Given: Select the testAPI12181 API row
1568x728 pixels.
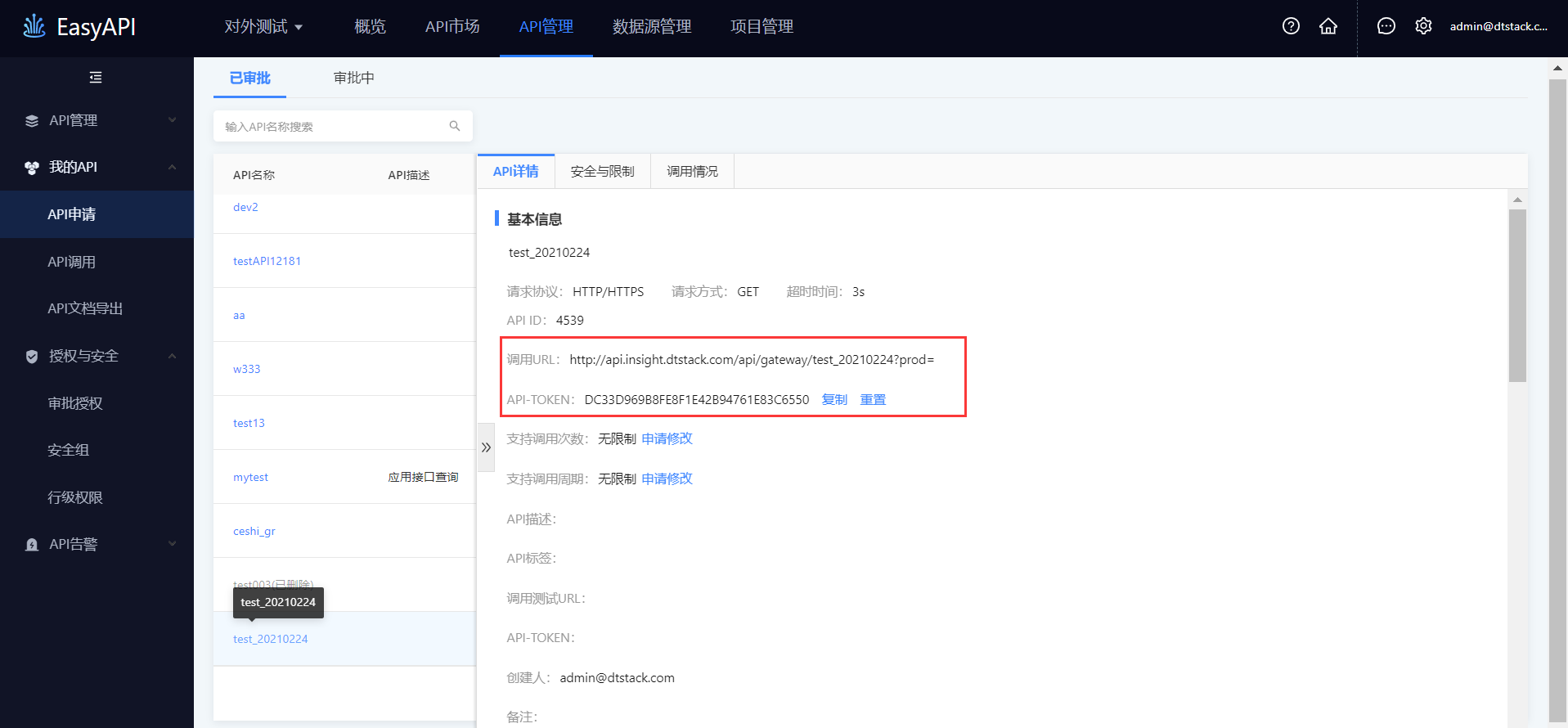Looking at the screenshot, I should point(344,261).
